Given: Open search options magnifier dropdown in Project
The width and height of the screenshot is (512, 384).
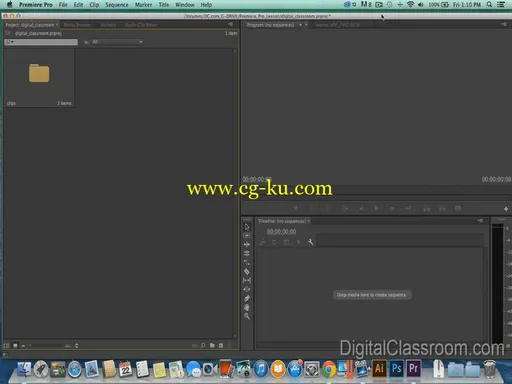Looking at the screenshot, I should click(9, 42).
